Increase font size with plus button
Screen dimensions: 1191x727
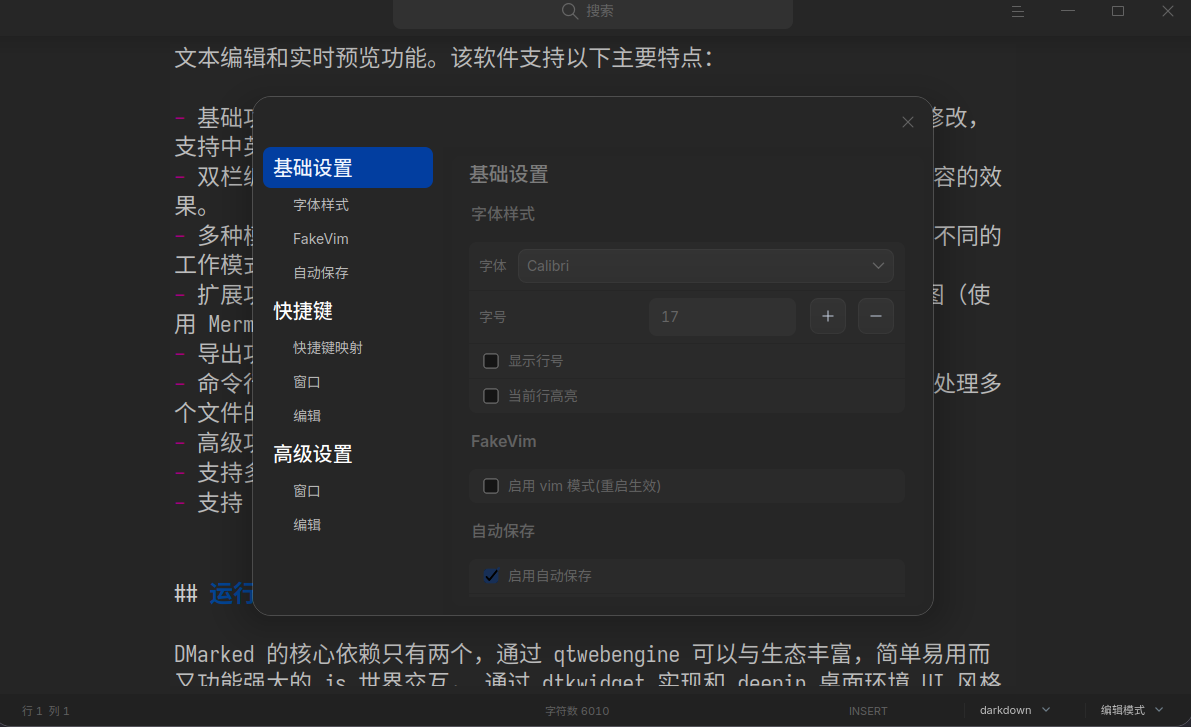pos(828,316)
